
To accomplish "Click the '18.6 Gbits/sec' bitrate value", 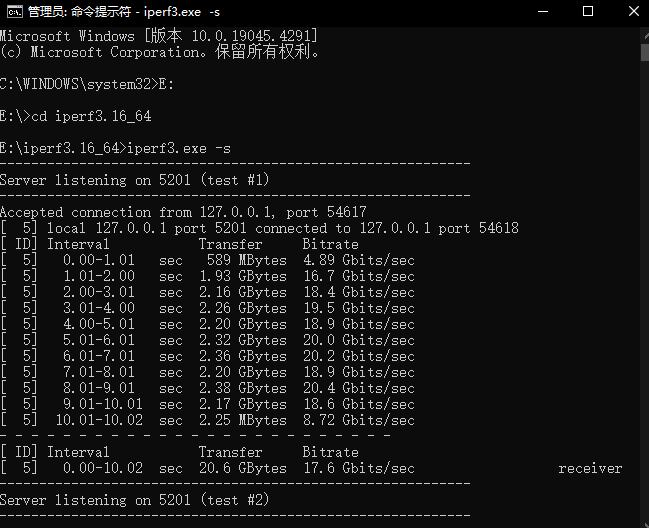I will pyautogui.click(x=358, y=404).
